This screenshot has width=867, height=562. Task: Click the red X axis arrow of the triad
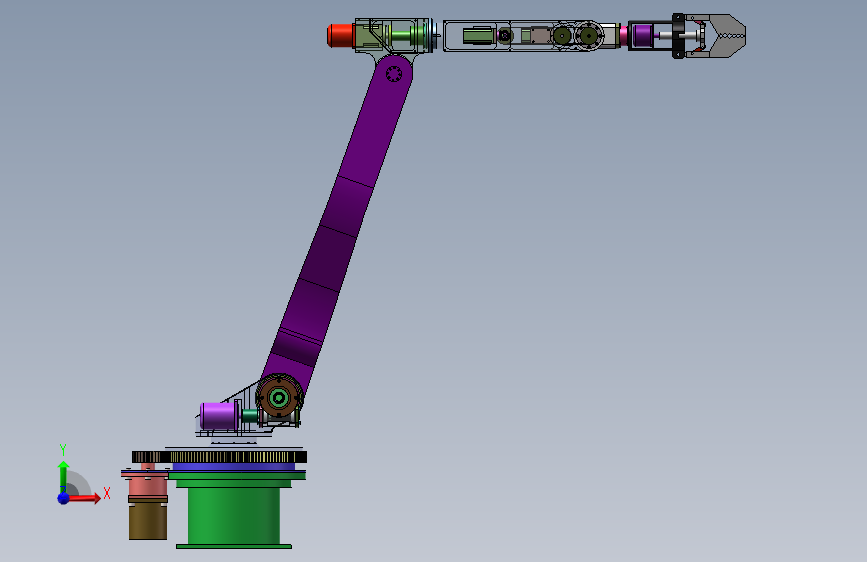[x=84, y=498]
